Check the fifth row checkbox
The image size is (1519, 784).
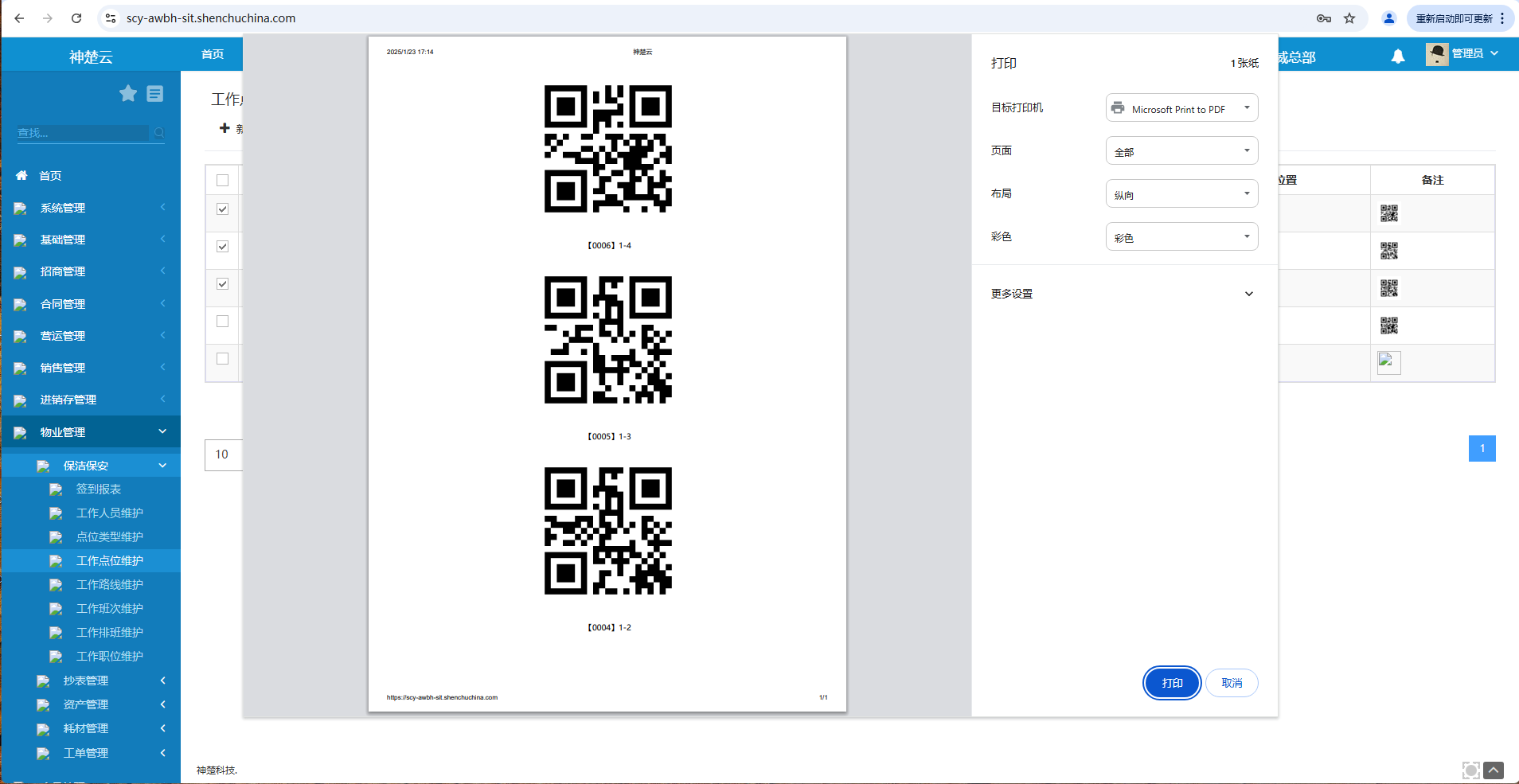(223, 359)
